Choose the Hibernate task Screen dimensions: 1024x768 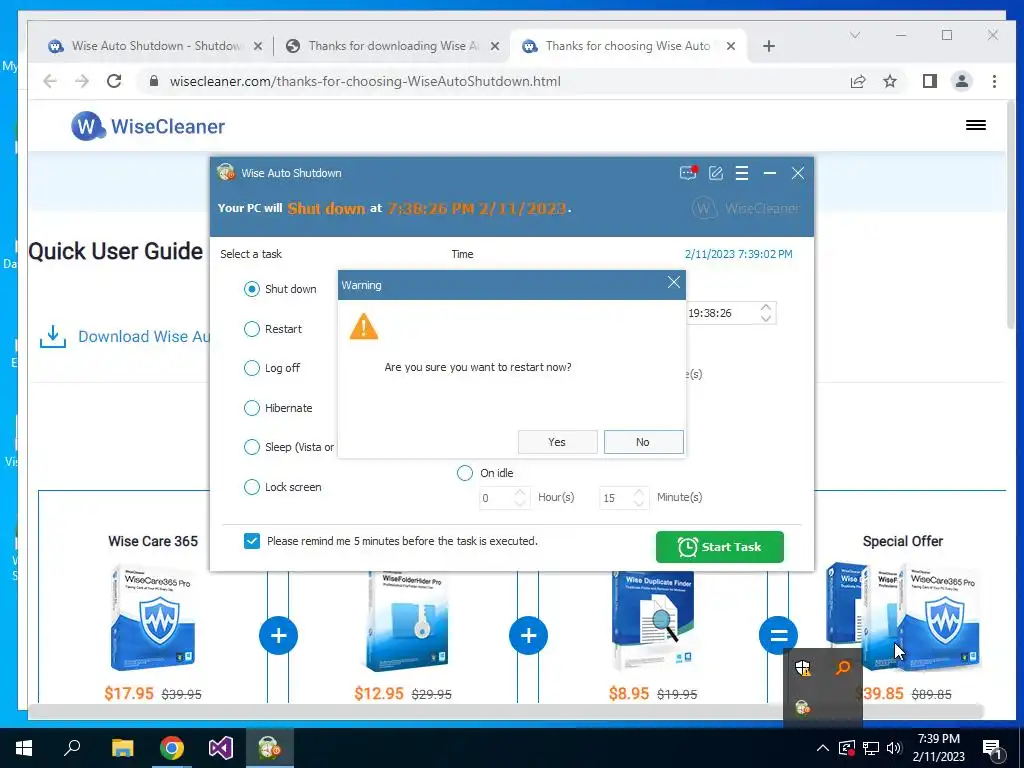click(251, 408)
